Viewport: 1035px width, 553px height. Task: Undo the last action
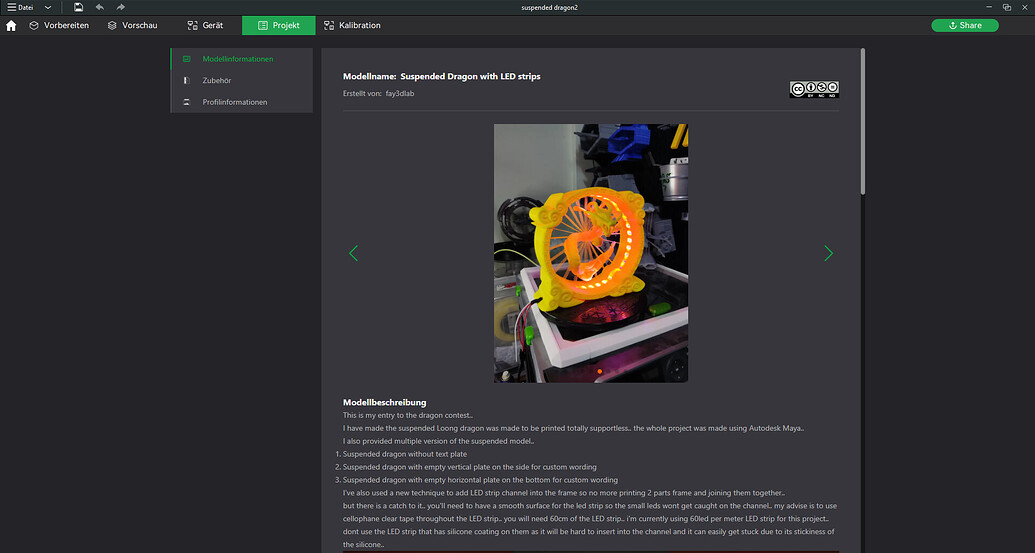[x=100, y=7]
